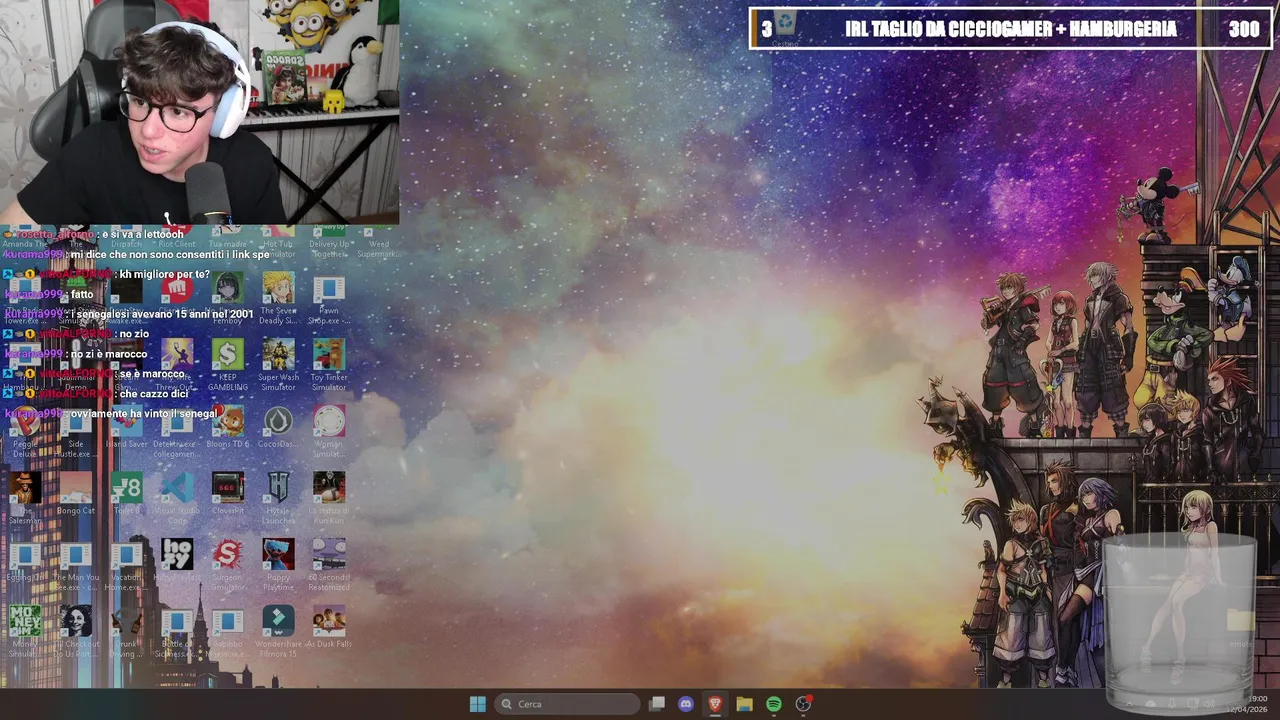Screen dimensions: 1280x720
Task: Select Till Checkout Do Us Part shortcut
Action: [76, 632]
